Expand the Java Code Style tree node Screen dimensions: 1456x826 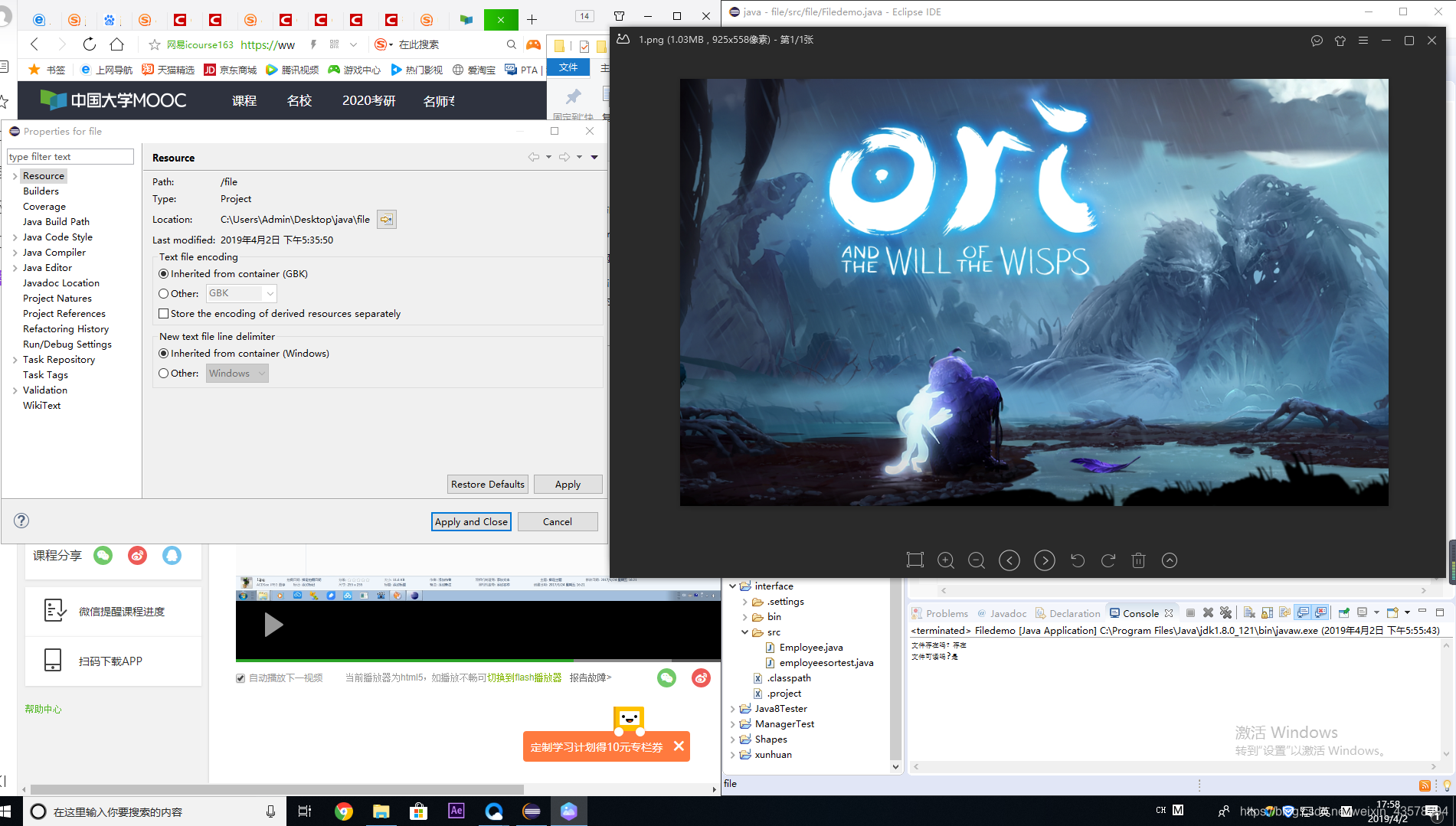pos(15,237)
